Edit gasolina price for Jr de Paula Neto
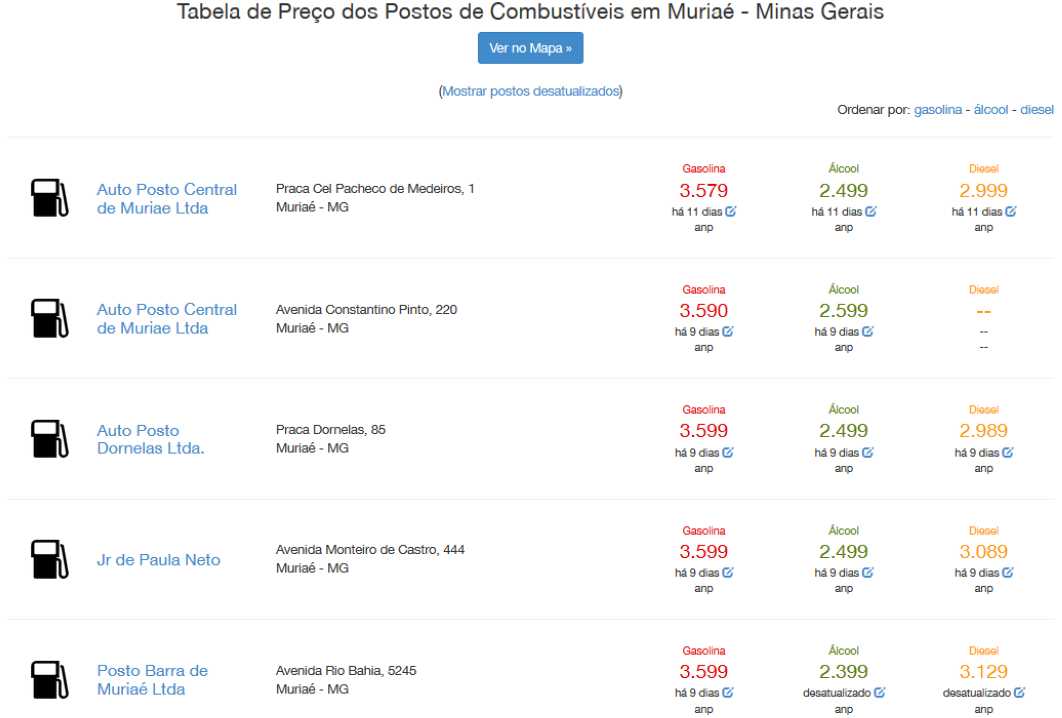 pyautogui.click(x=728, y=572)
